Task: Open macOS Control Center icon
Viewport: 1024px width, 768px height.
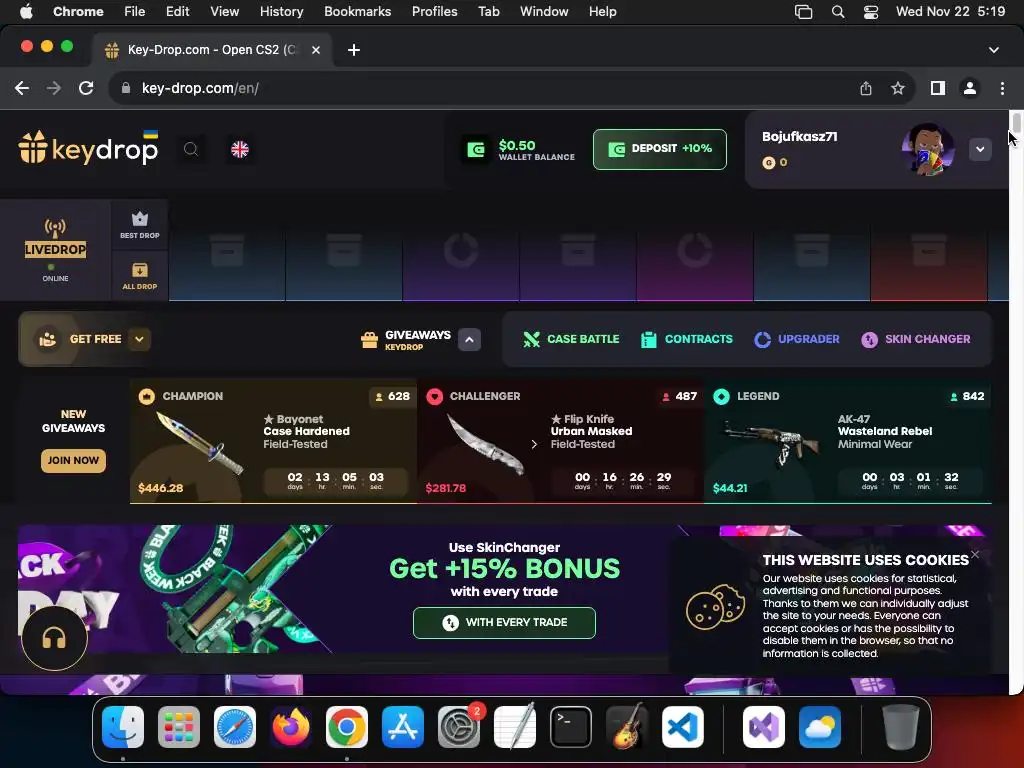Action: 871,12
